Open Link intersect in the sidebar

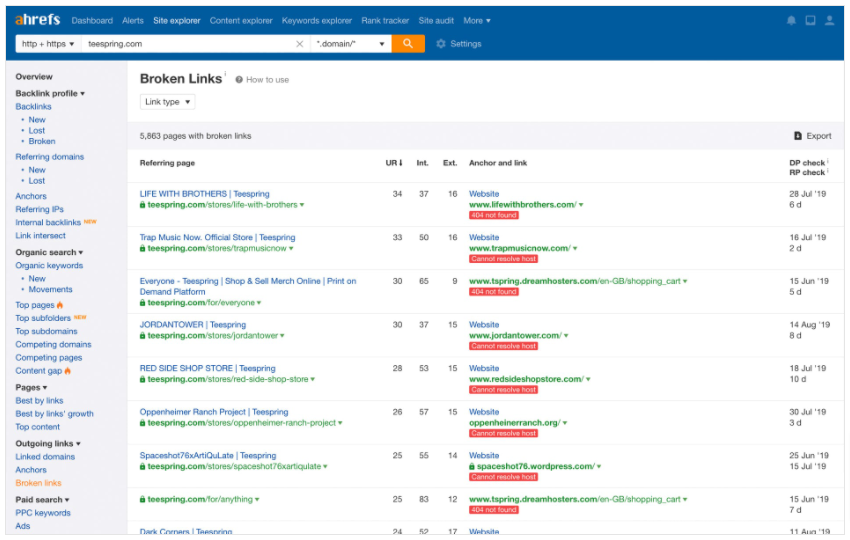pos(41,235)
